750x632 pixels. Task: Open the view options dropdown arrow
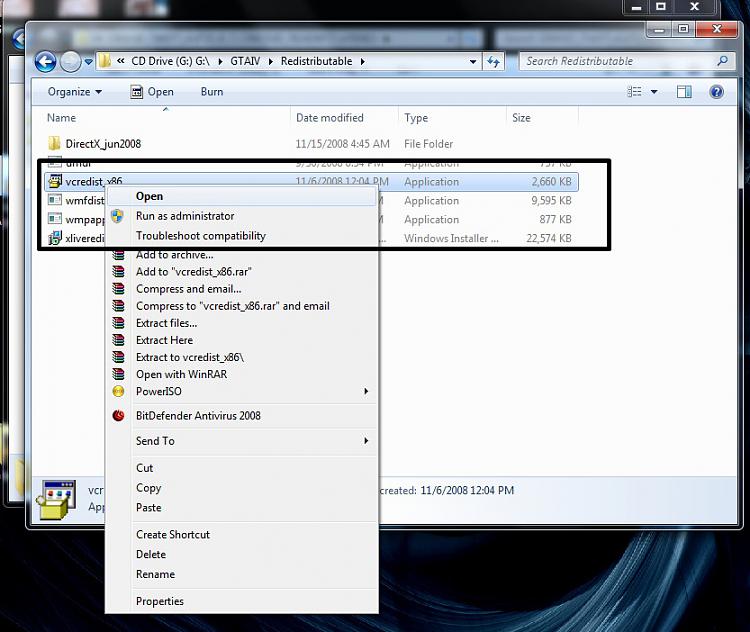coord(654,92)
